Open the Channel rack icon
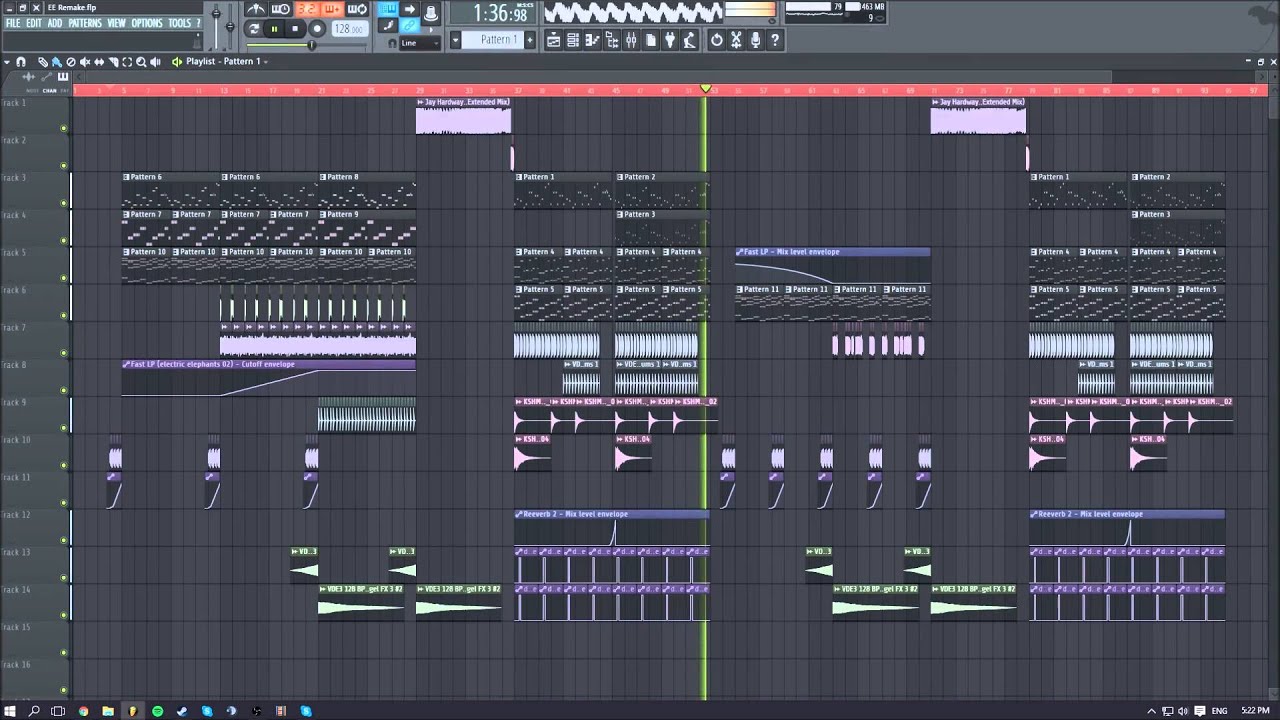 click(x=573, y=40)
